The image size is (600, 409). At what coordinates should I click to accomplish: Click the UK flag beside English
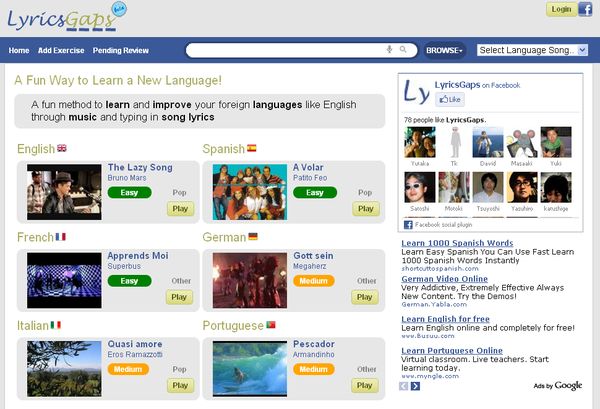[62, 148]
